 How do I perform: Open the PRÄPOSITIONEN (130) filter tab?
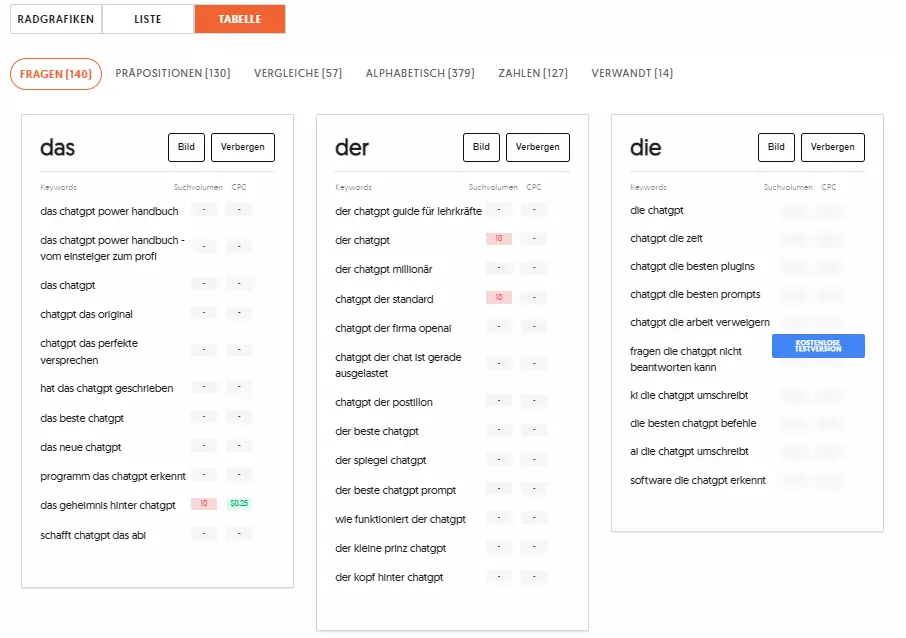(x=175, y=73)
